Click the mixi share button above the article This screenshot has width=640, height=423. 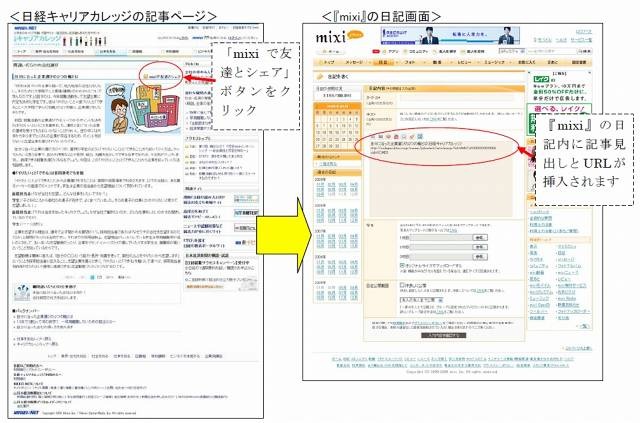pos(162,76)
